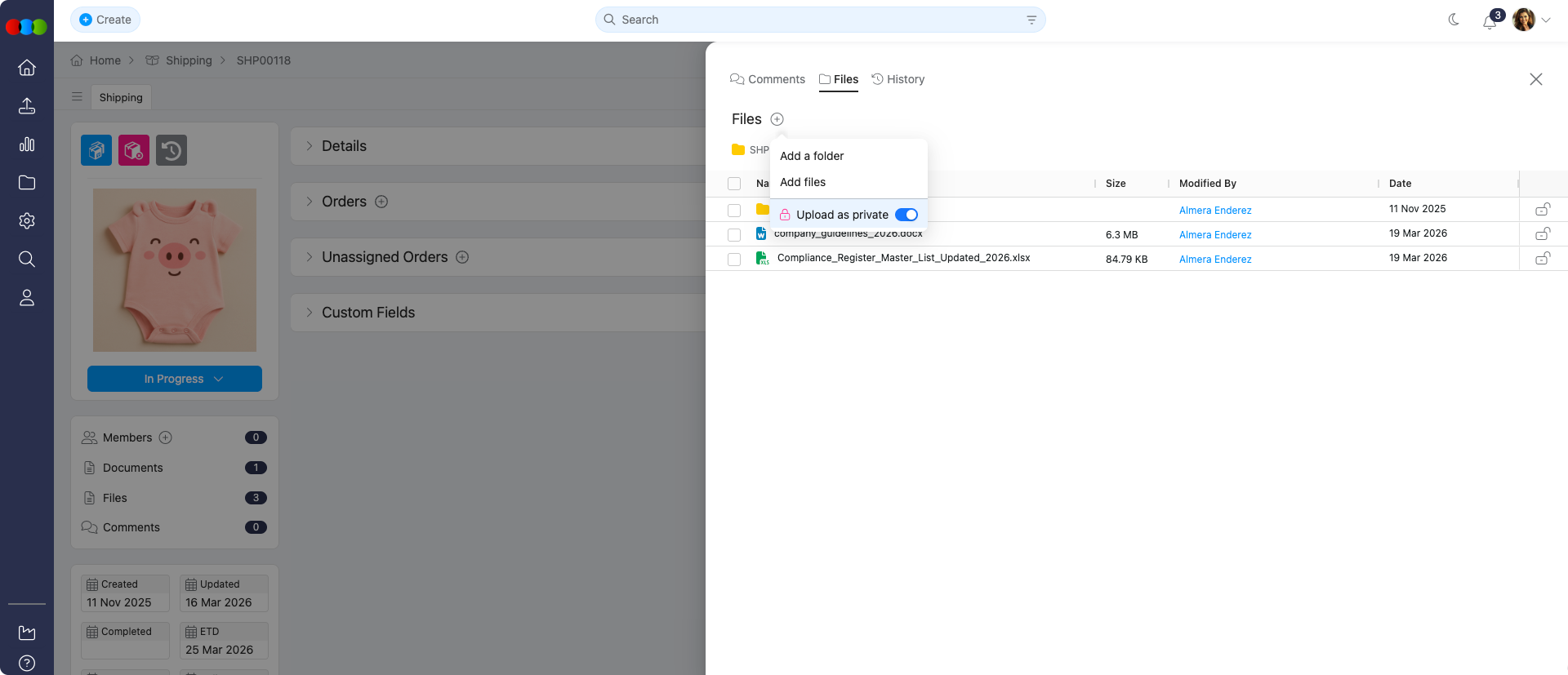
Task: Open the In Progress status dropdown
Action: tap(175, 379)
